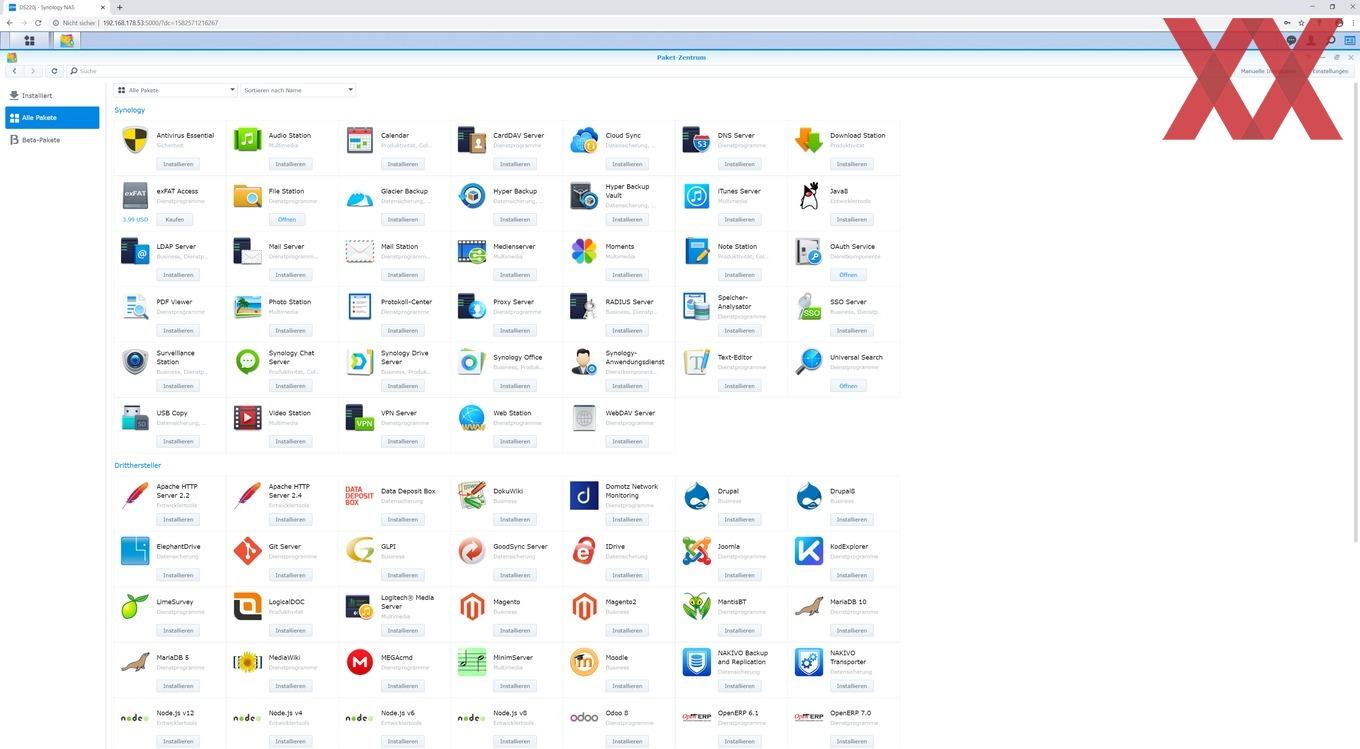Click Öffnen under OAuth Service
The width and height of the screenshot is (1360, 749).
(x=848, y=275)
